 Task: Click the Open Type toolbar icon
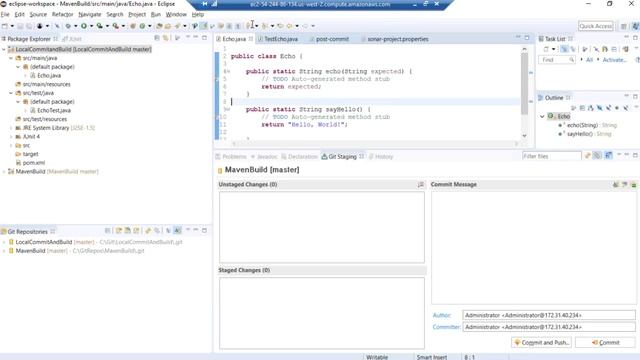[x=159, y=26]
